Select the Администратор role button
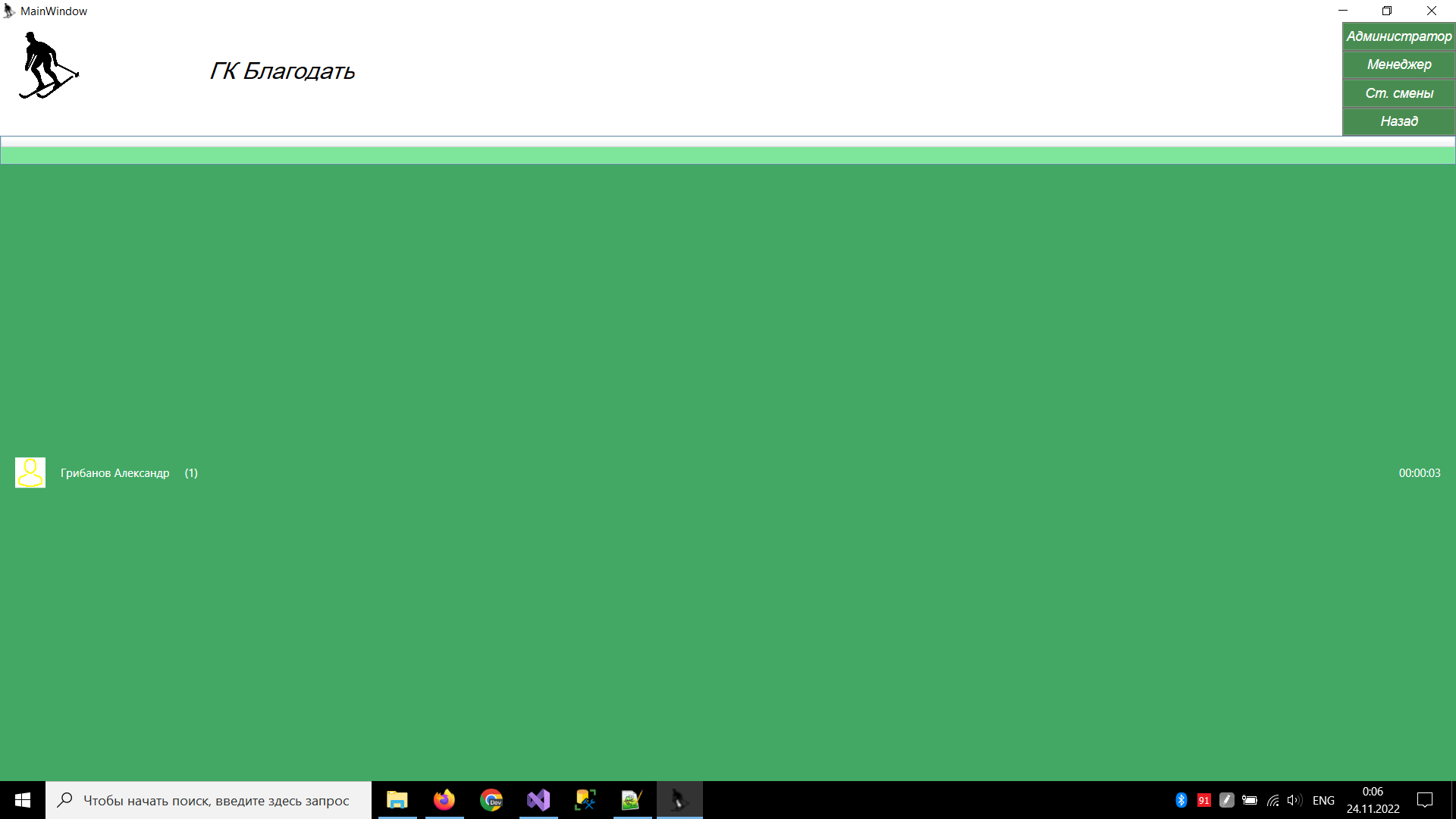This screenshot has height=819, width=1456. coord(1398,36)
